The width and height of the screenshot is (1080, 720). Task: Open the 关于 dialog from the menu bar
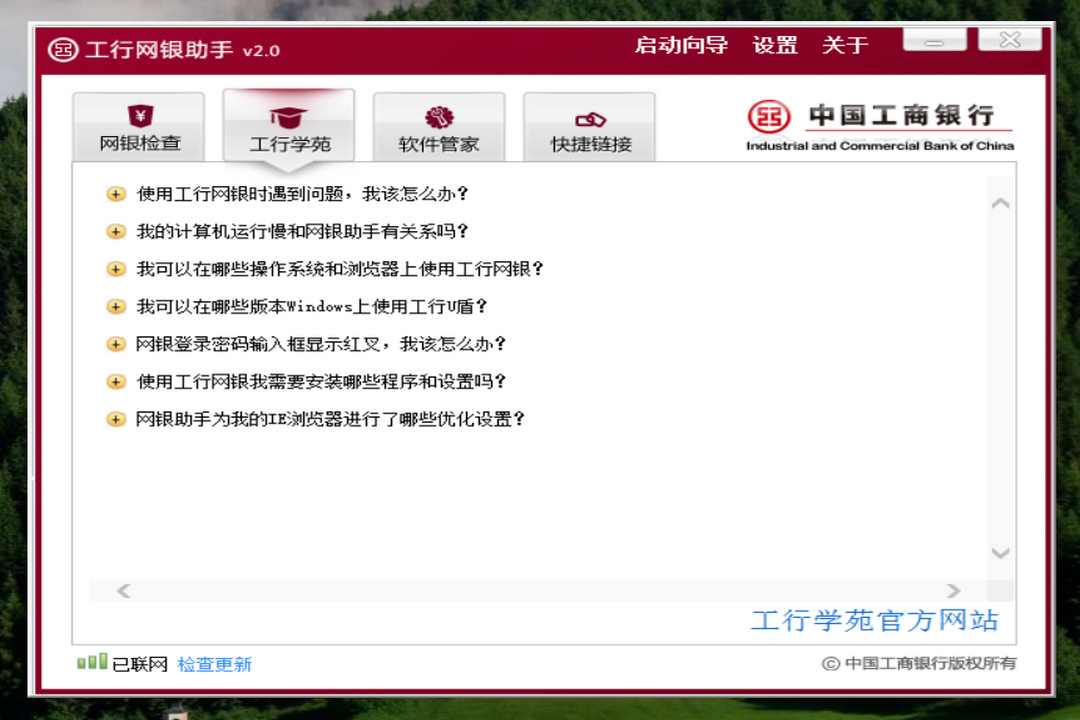pyautogui.click(x=845, y=45)
